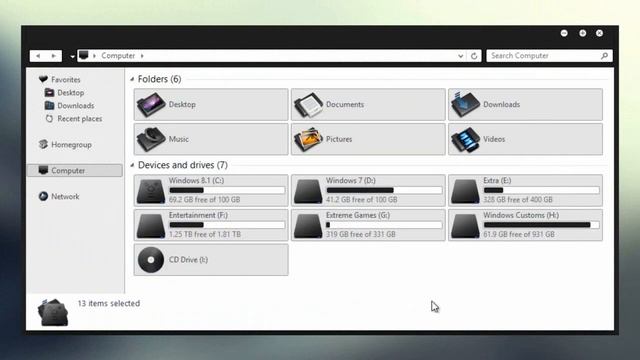Open the address bar history dropdown
The height and width of the screenshot is (360, 640).
click(x=460, y=56)
